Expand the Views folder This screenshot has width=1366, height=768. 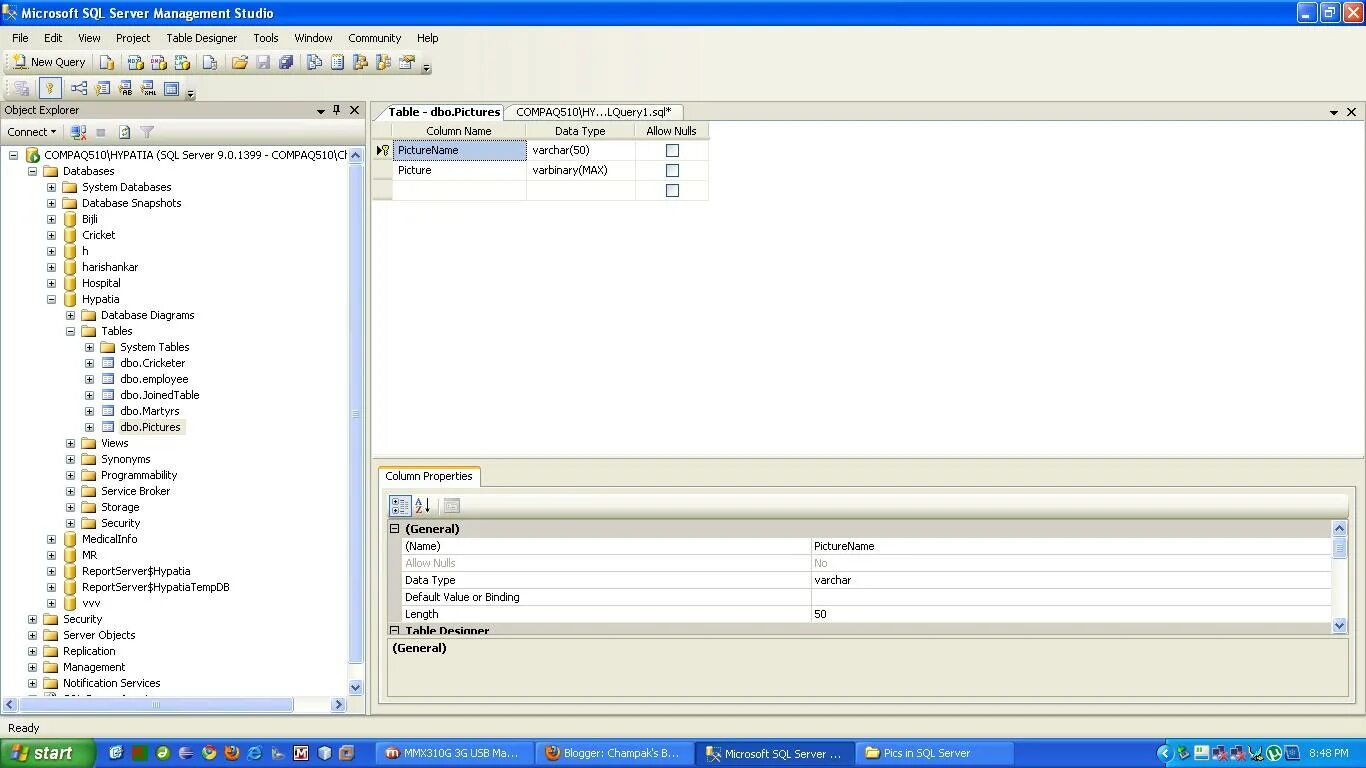(70, 443)
